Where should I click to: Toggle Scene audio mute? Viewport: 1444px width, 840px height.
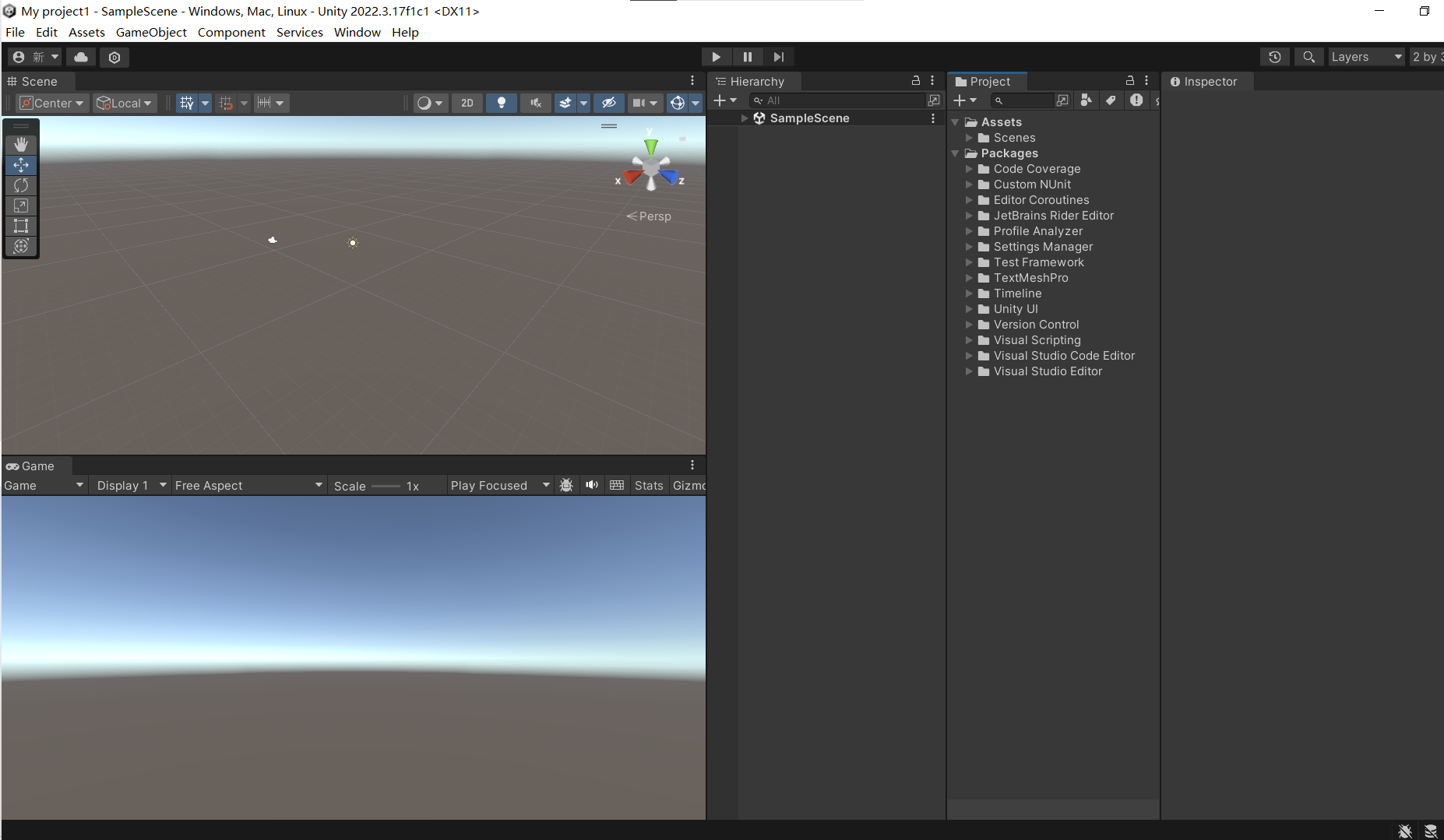point(536,103)
